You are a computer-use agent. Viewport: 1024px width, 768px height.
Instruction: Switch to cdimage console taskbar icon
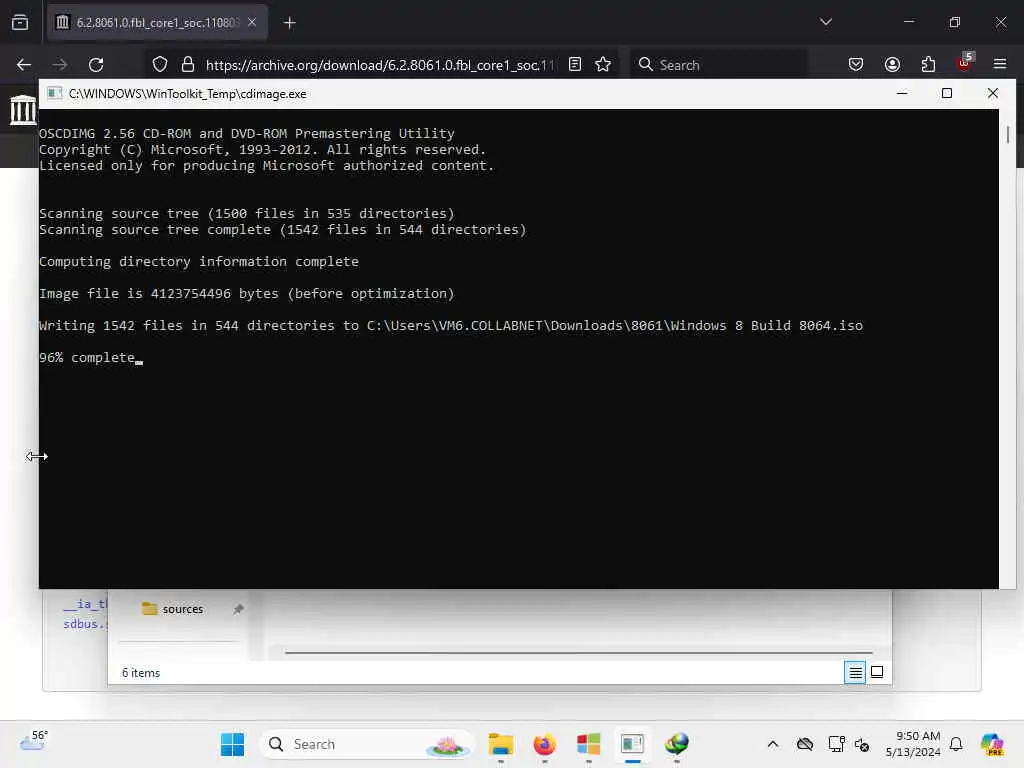coord(632,744)
